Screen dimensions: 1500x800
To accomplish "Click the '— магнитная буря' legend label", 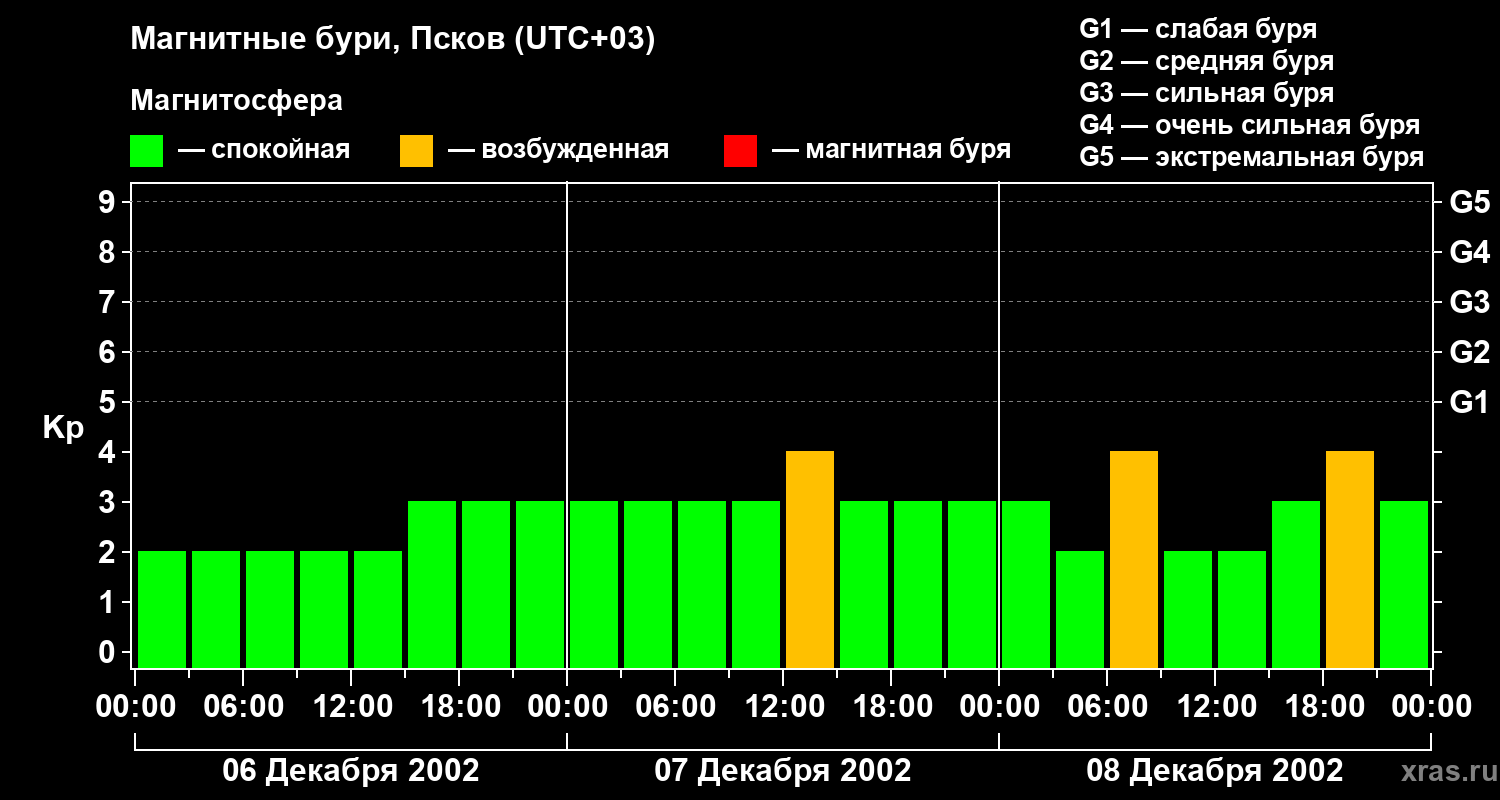I will click(x=892, y=150).
